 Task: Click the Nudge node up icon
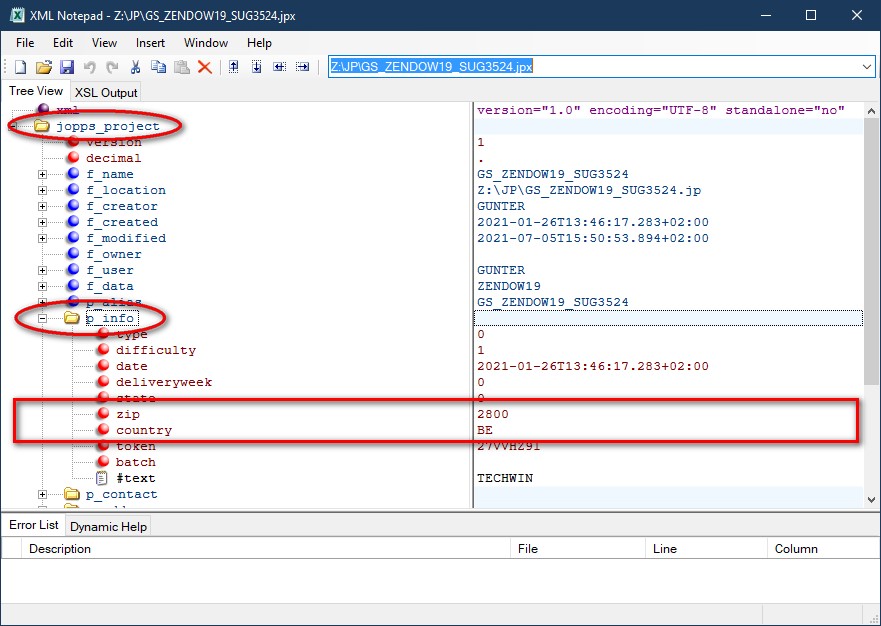pos(234,67)
